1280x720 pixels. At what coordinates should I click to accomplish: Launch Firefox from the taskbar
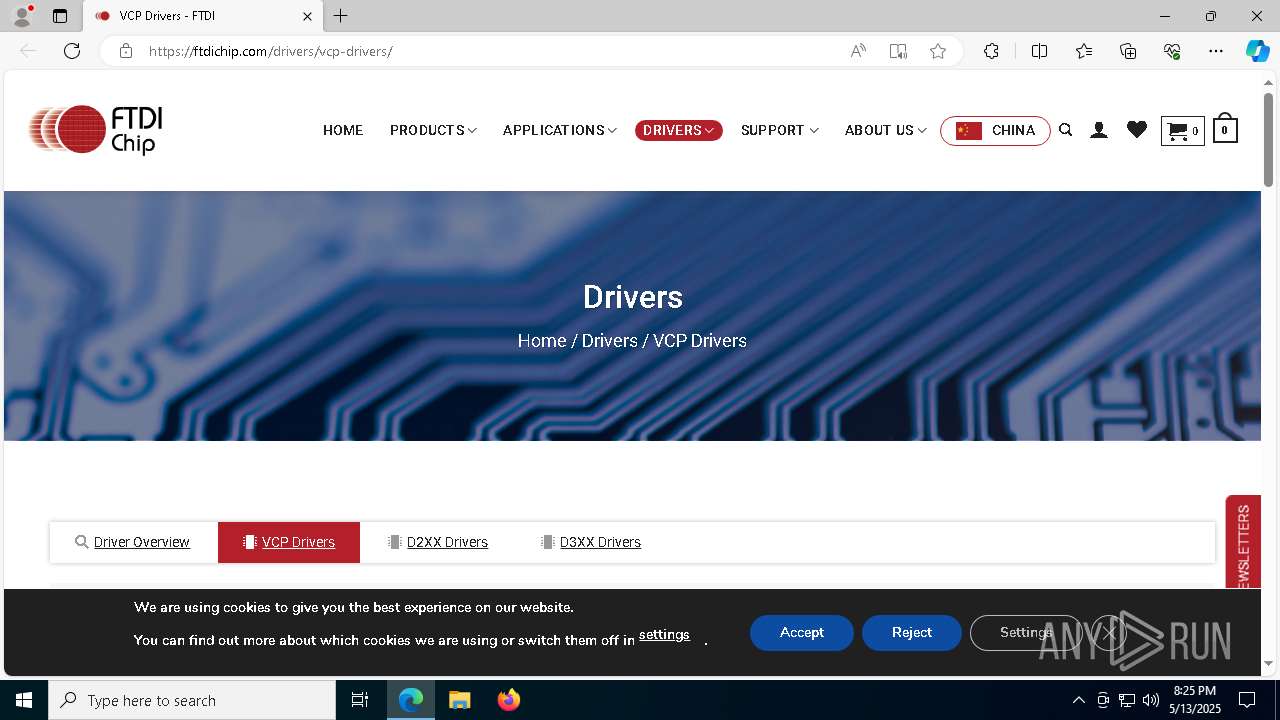tap(509, 700)
